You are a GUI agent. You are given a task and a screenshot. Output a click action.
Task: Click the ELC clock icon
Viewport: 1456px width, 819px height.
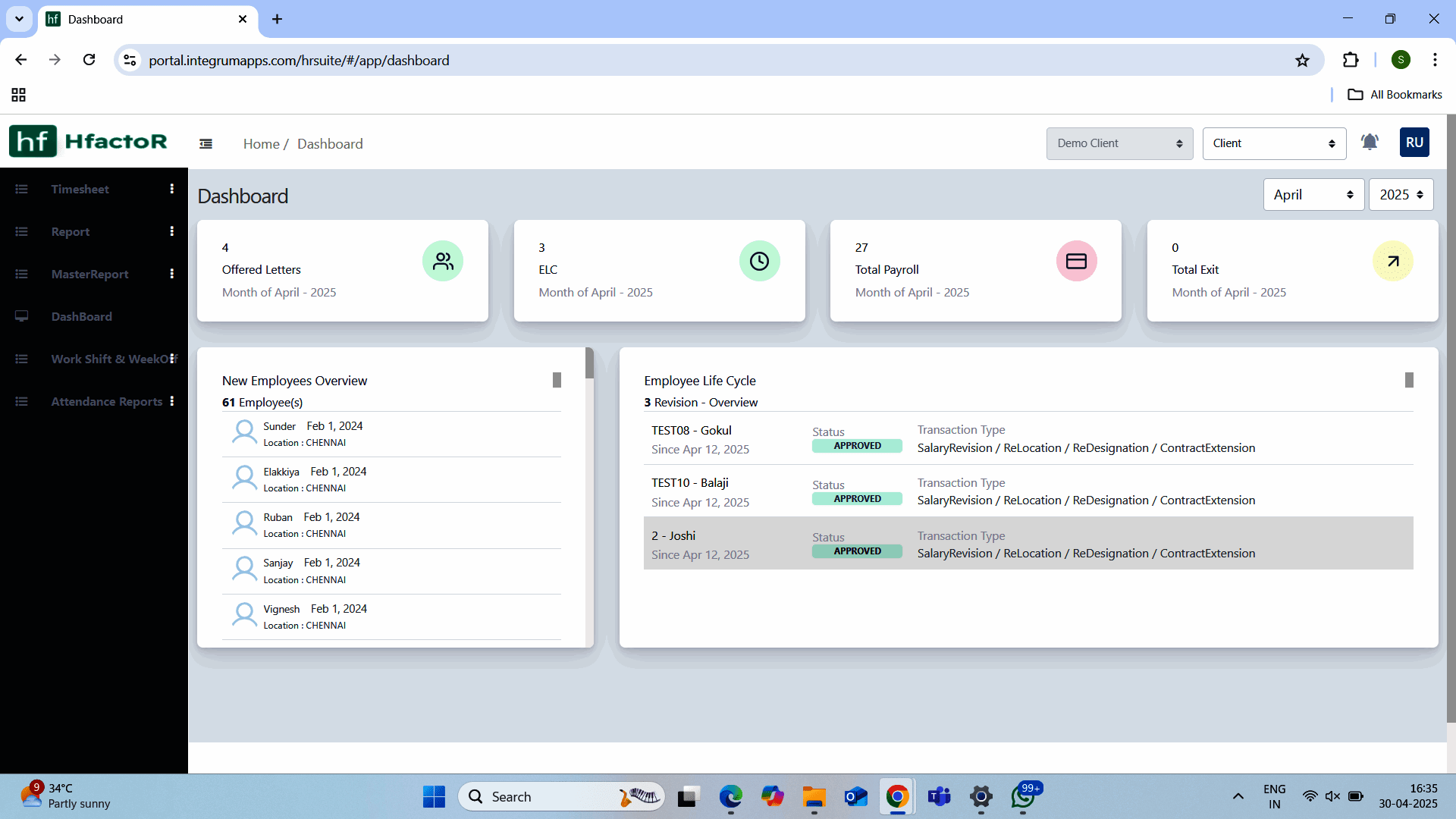pos(759,262)
